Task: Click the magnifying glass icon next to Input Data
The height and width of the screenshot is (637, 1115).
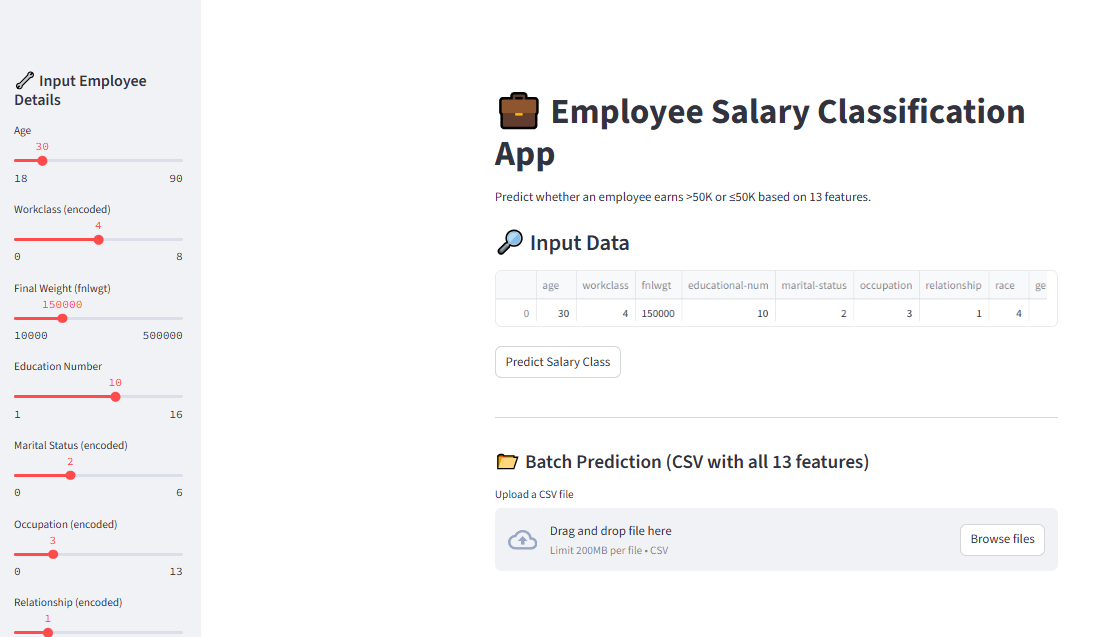Action: coord(510,242)
